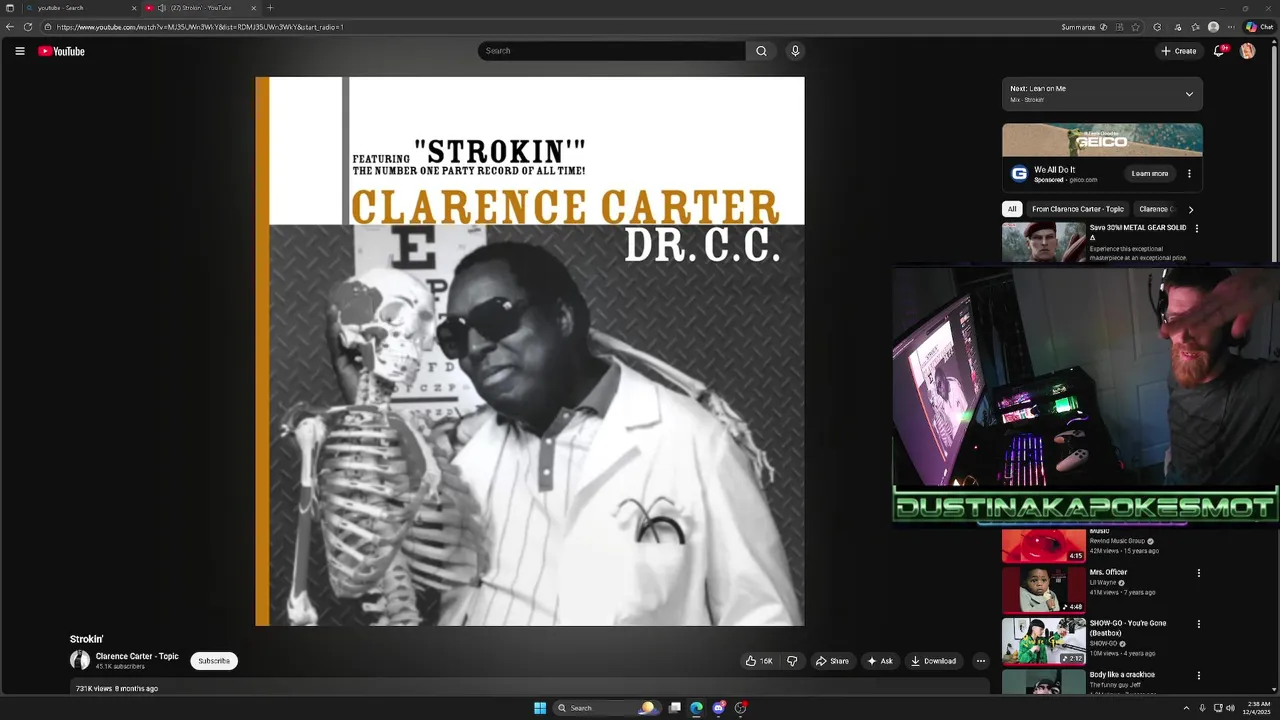Open Microsoft Edge from the taskbar

(696, 708)
